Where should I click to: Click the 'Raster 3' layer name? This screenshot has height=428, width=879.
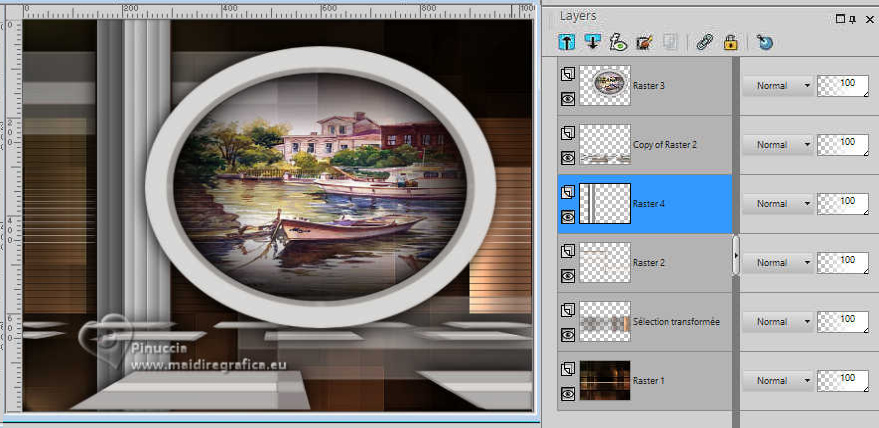pyautogui.click(x=649, y=86)
